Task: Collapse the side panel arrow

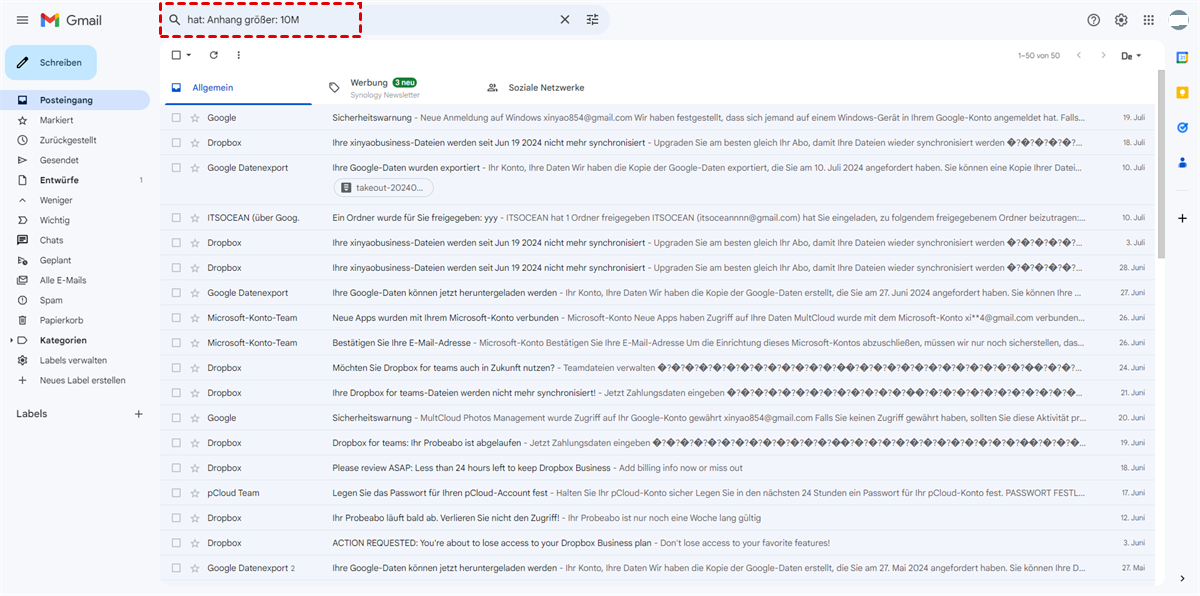Action: [x=1182, y=578]
